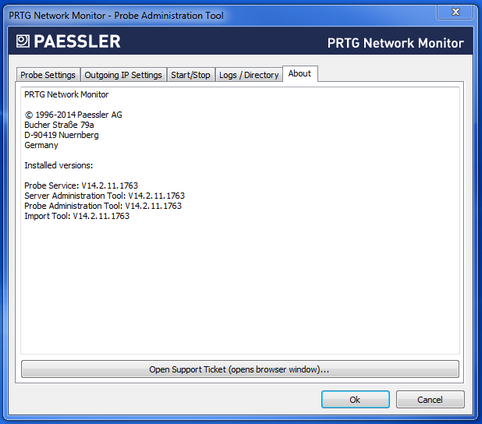Click the Probe Service version line
Screen dimensions: 482x424
pyautogui.click(x=81, y=185)
